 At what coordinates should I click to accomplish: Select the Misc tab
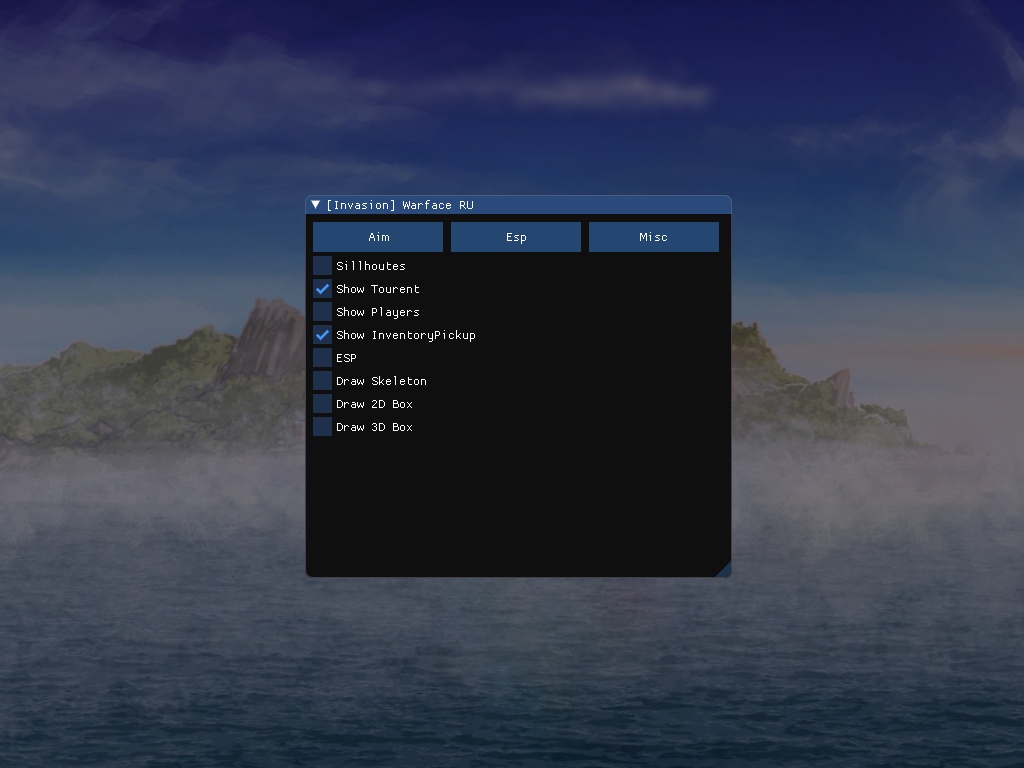(x=654, y=237)
